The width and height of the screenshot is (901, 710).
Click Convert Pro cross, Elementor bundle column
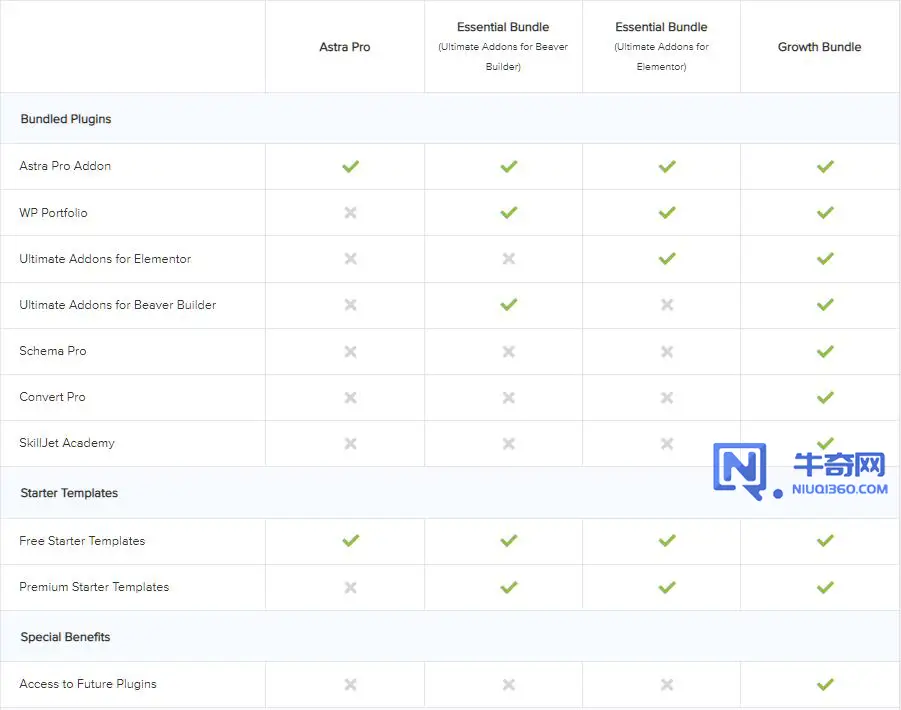667,398
